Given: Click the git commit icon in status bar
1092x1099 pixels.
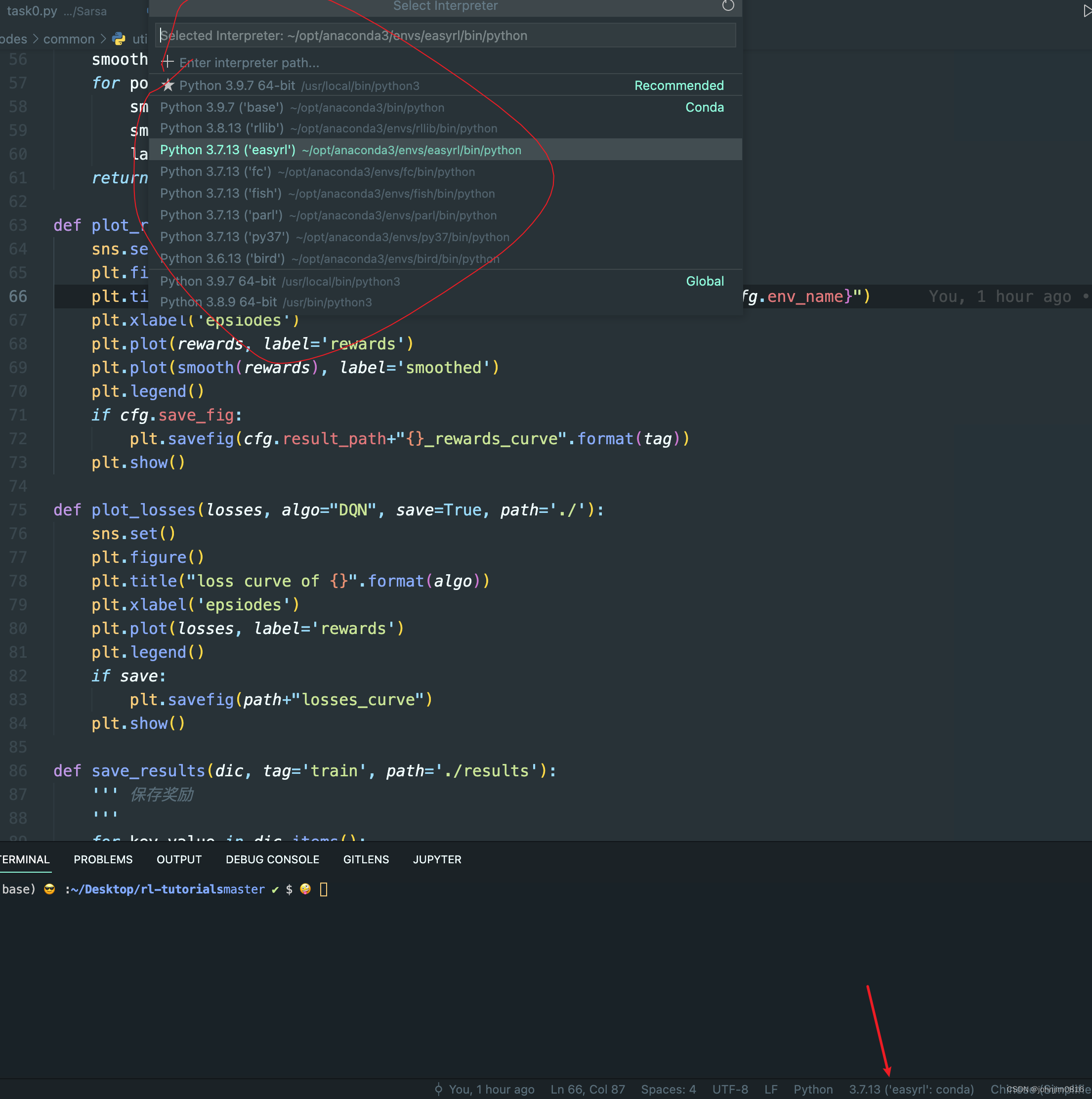Looking at the screenshot, I should (x=438, y=1089).
